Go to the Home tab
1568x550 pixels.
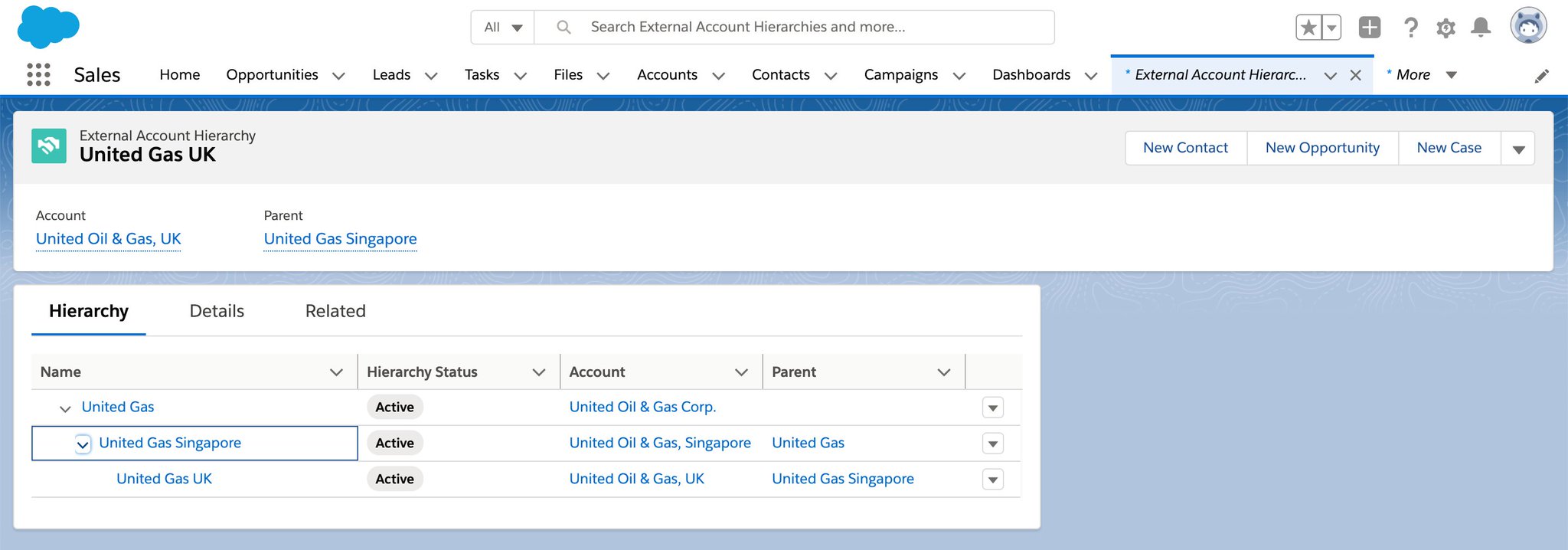(180, 74)
